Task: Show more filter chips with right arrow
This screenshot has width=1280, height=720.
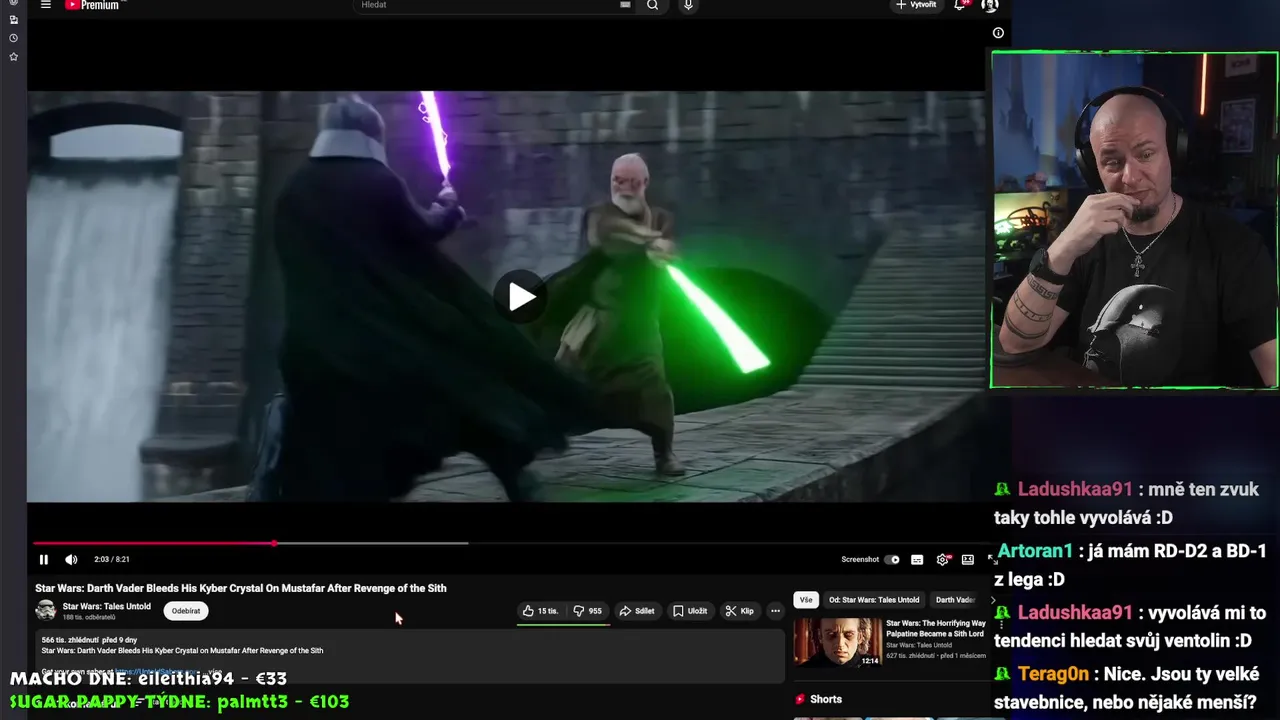Action: click(x=993, y=600)
